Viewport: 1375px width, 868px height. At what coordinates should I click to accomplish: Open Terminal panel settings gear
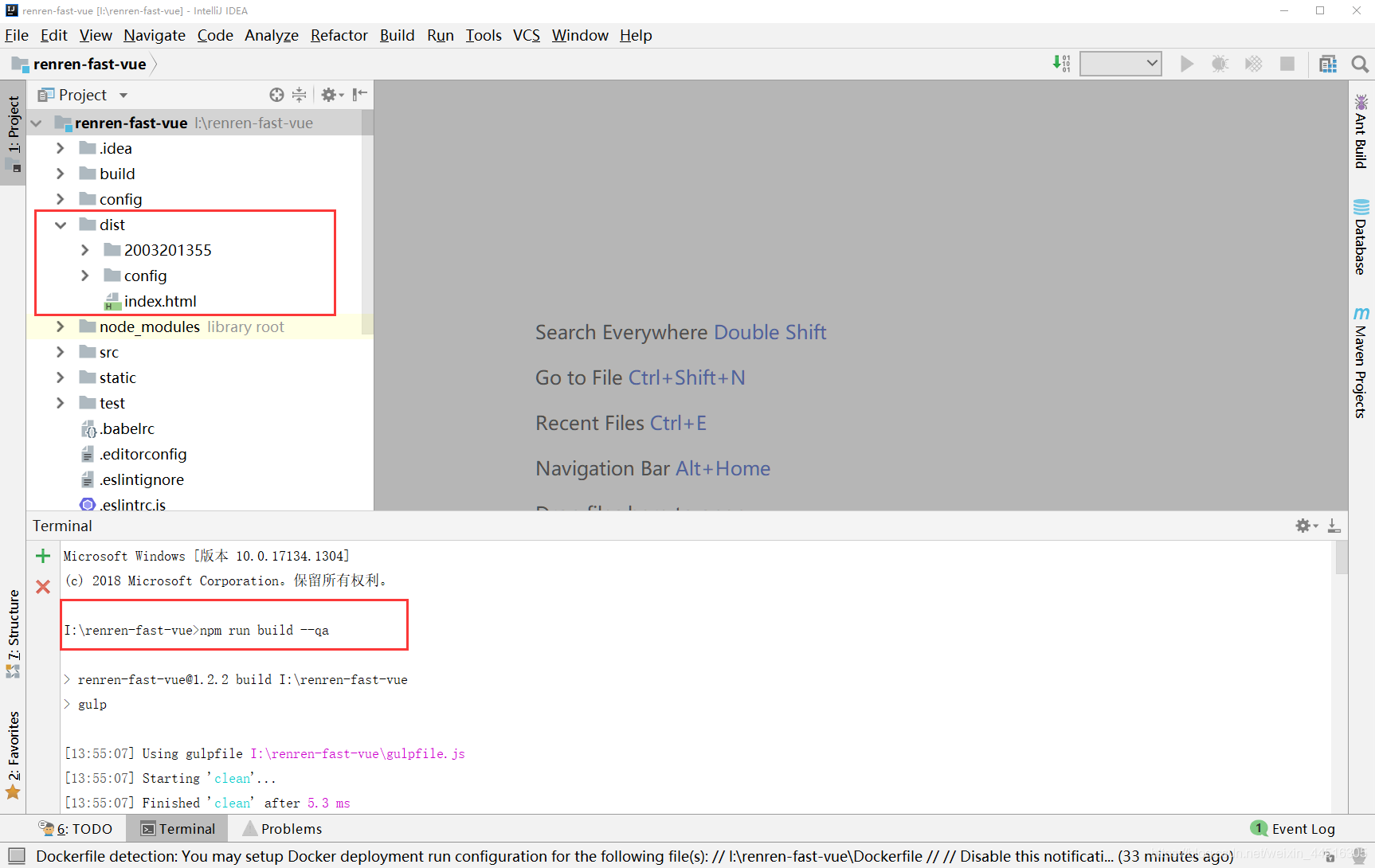1306,526
